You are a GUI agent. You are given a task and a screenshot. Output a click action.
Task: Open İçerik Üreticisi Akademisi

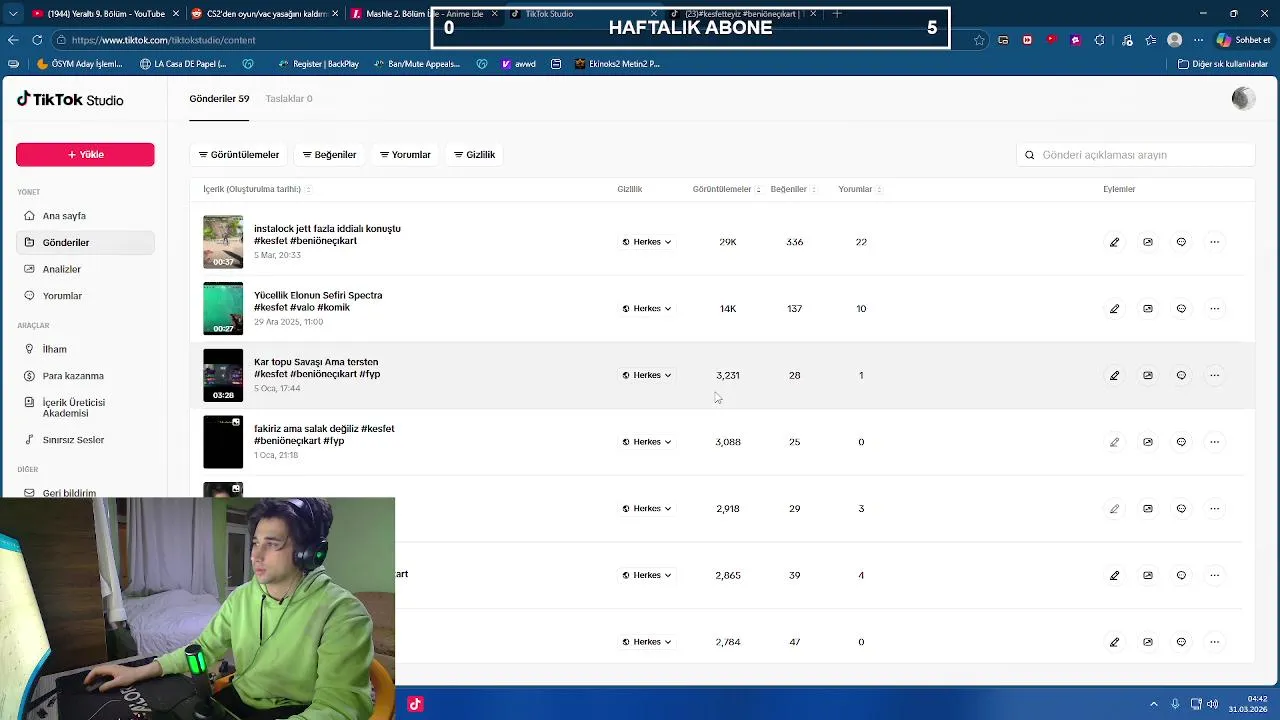point(85,408)
